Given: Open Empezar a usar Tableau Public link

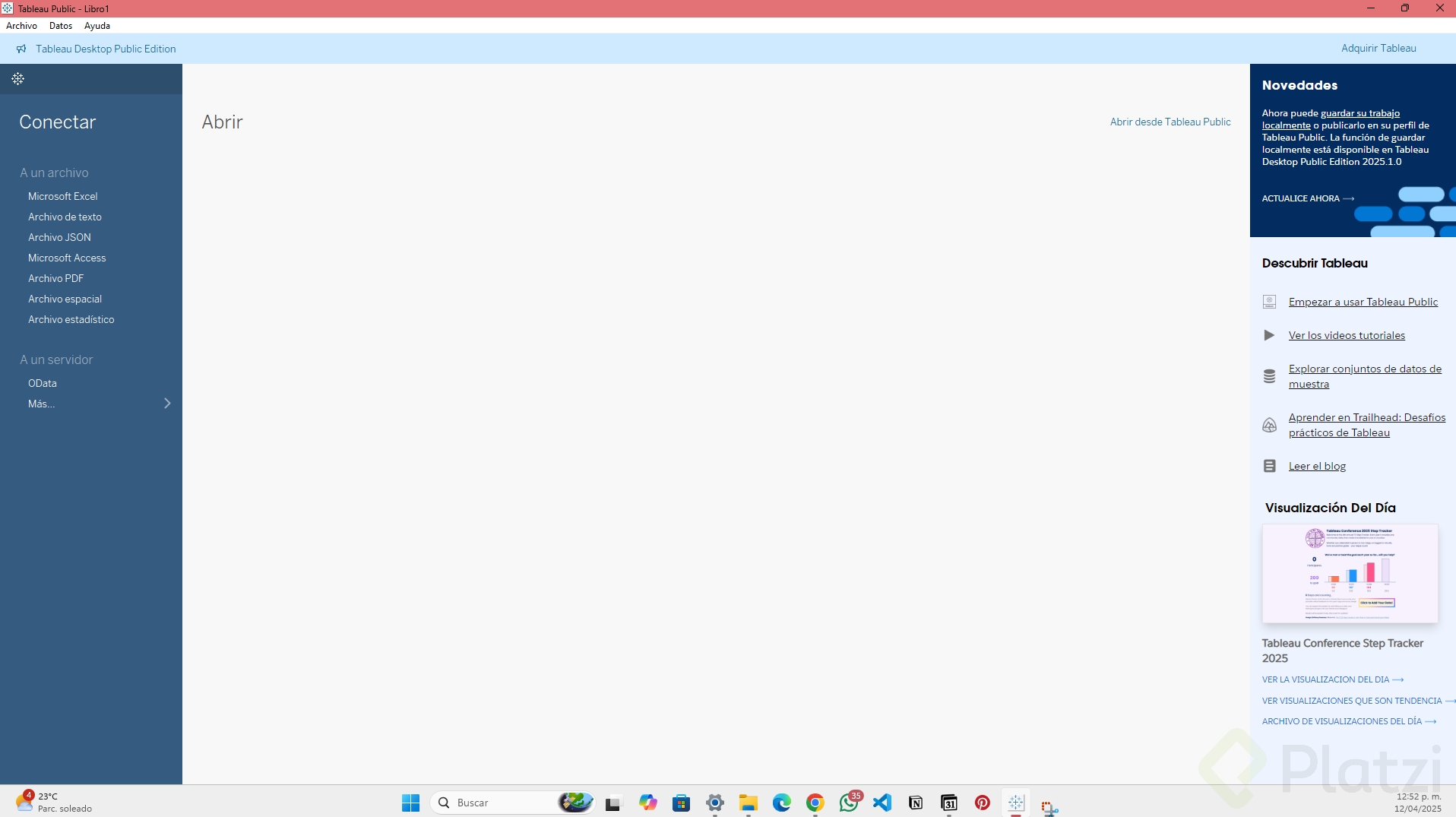Looking at the screenshot, I should point(1363,302).
